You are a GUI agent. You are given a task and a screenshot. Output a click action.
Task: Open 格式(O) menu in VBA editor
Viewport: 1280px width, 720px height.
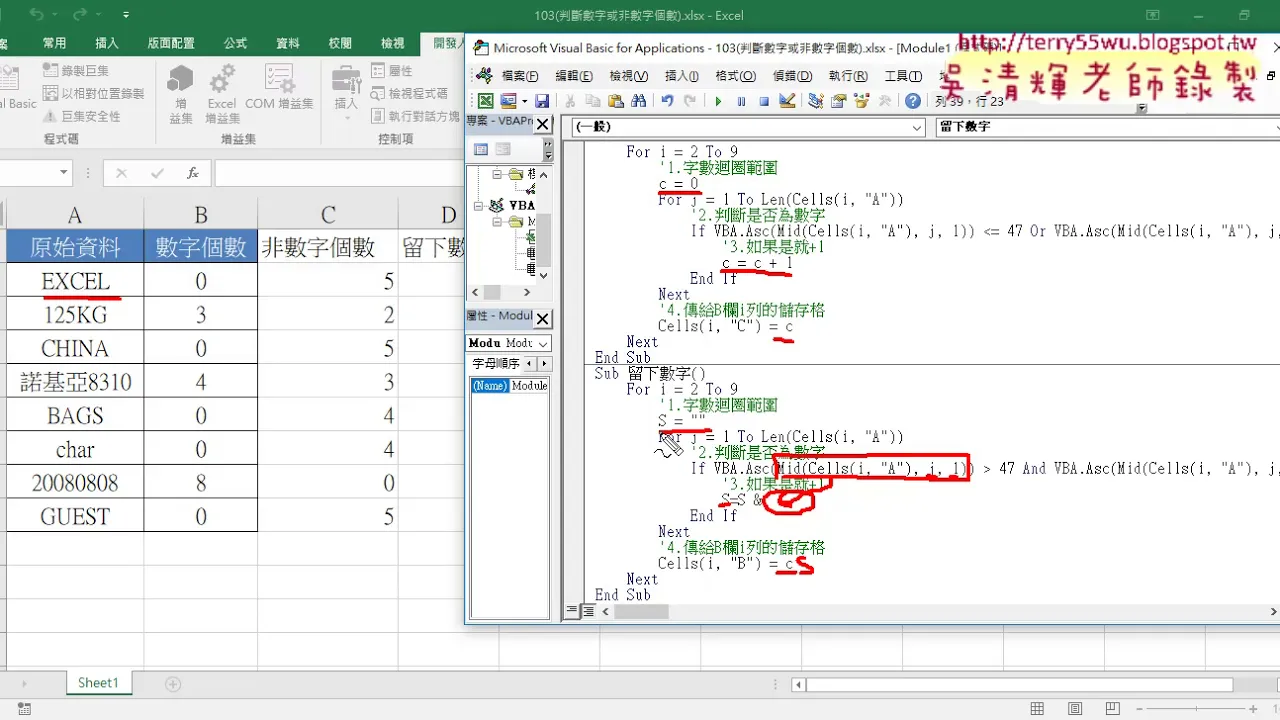736,76
